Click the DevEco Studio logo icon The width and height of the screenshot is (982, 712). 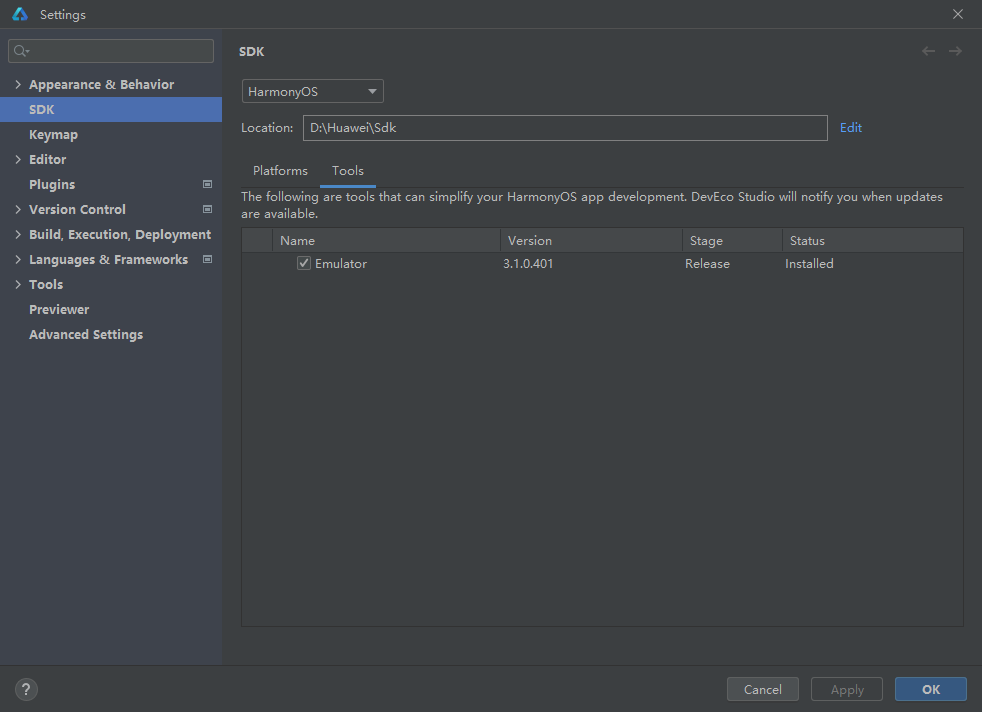tap(20, 14)
